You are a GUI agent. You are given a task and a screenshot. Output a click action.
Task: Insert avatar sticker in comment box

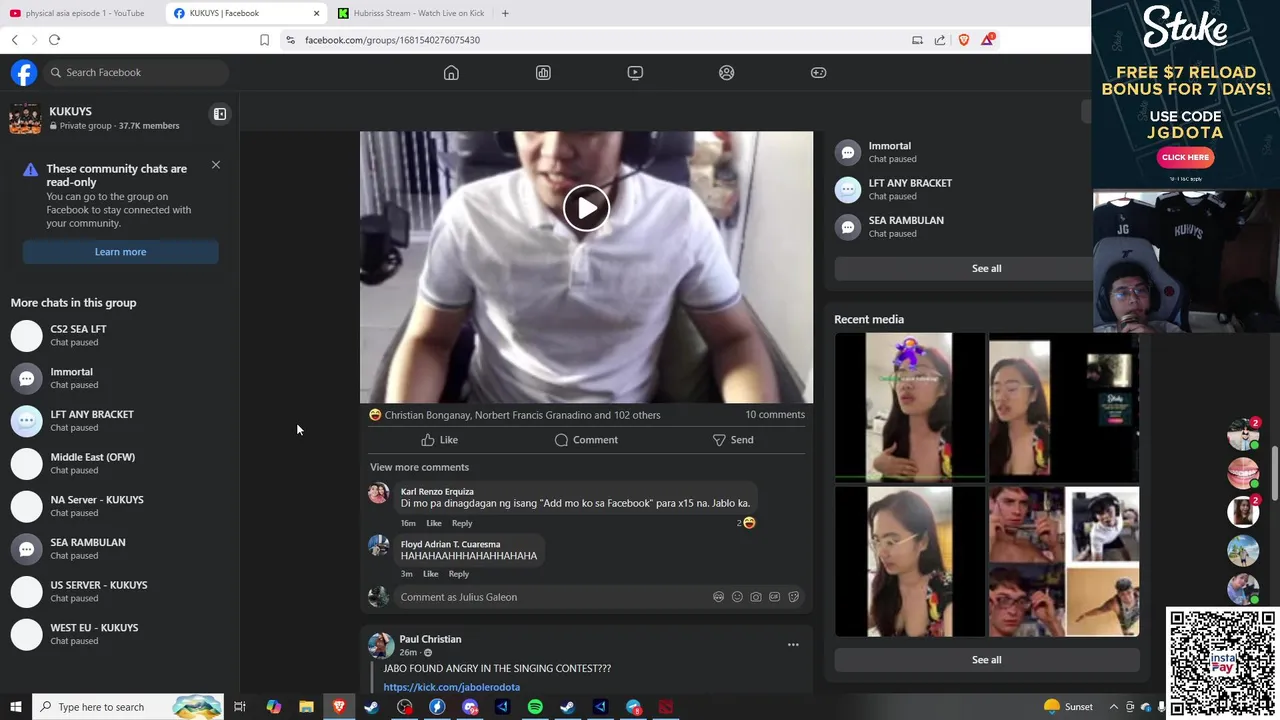pyautogui.click(x=718, y=597)
